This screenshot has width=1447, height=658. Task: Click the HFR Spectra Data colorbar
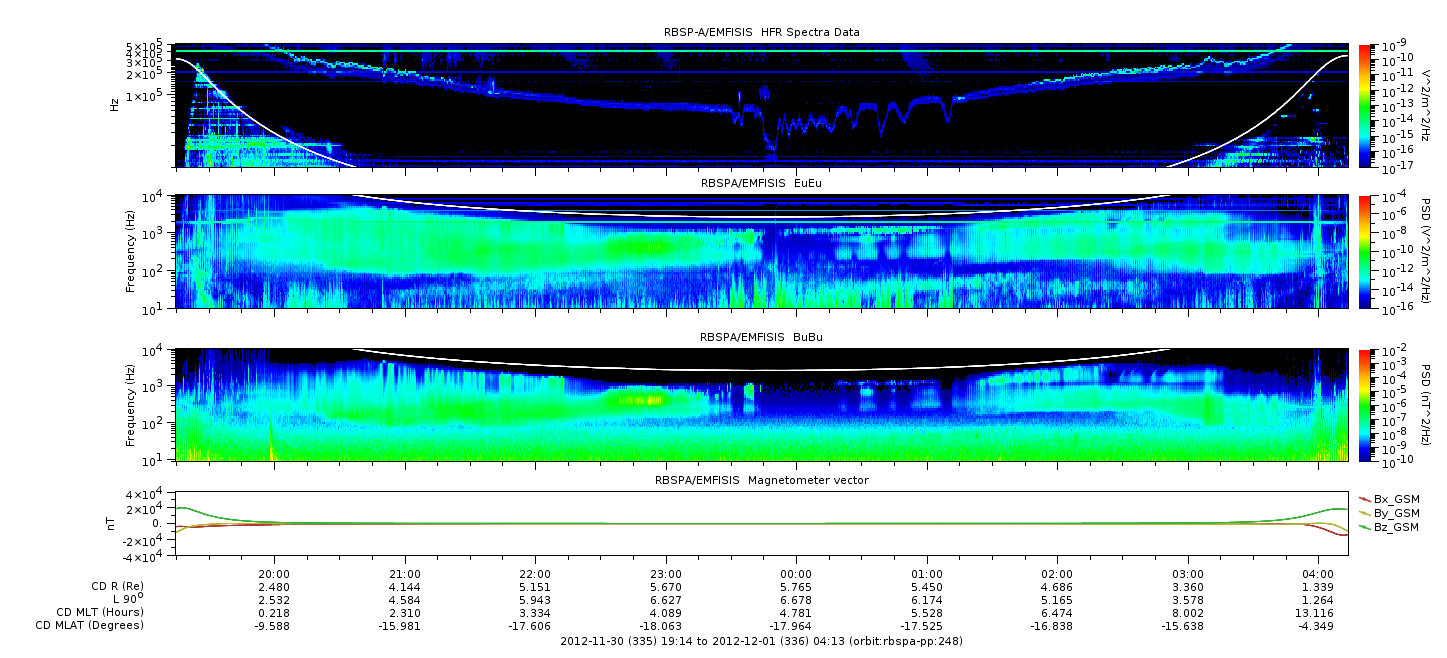tap(1365, 105)
